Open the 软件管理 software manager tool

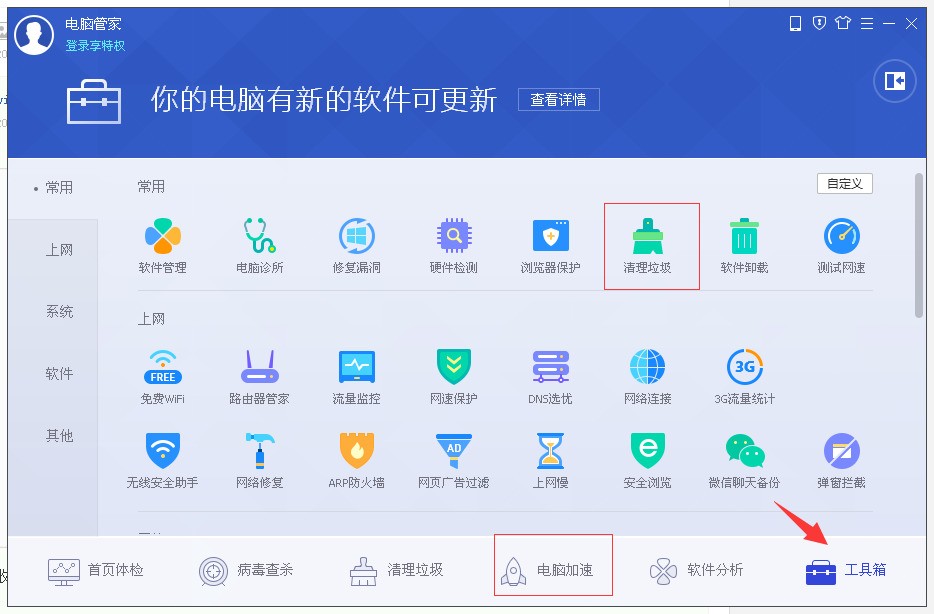pos(162,246)
